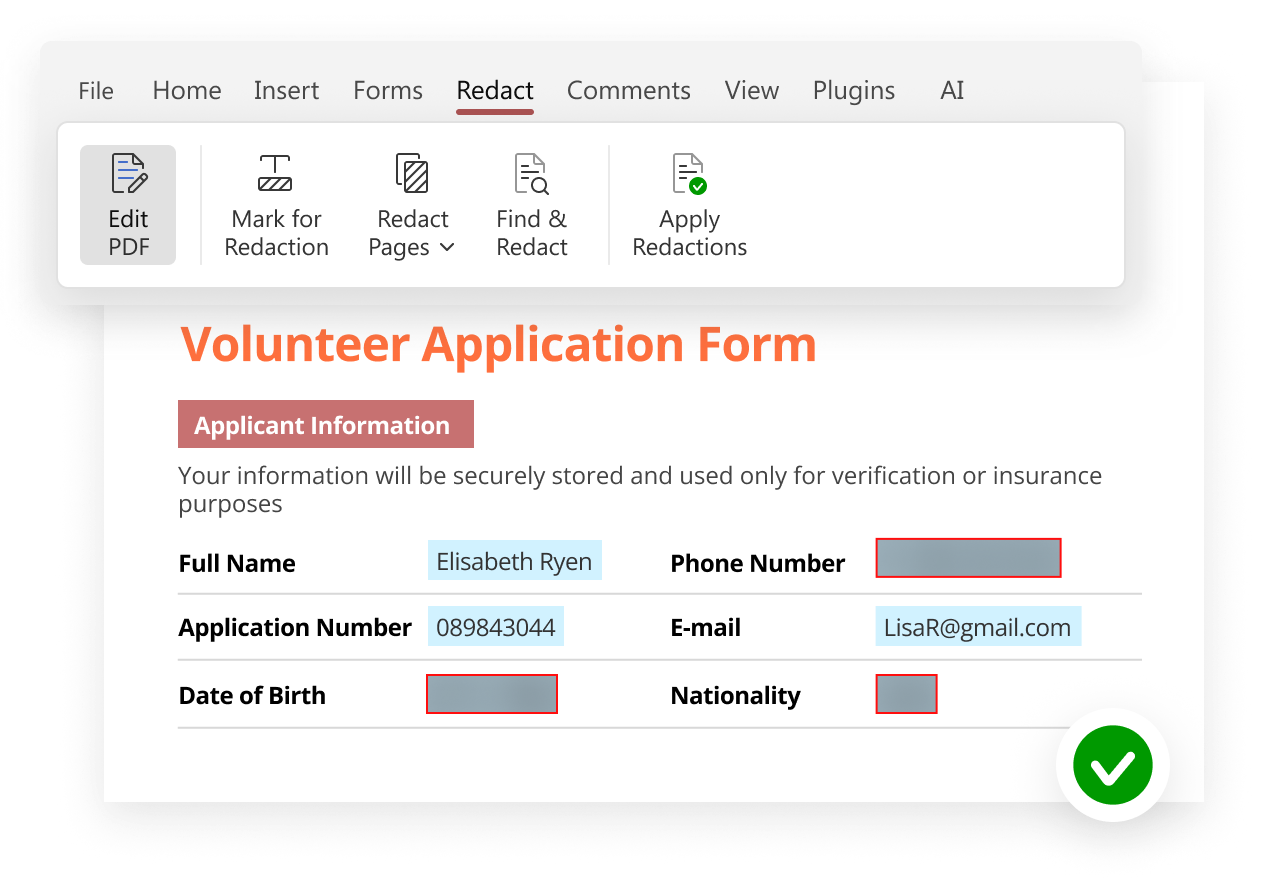Viewport: 1280px width, 880px height.
Task: Click the E-mail label
Action: [x=706, y=628]
